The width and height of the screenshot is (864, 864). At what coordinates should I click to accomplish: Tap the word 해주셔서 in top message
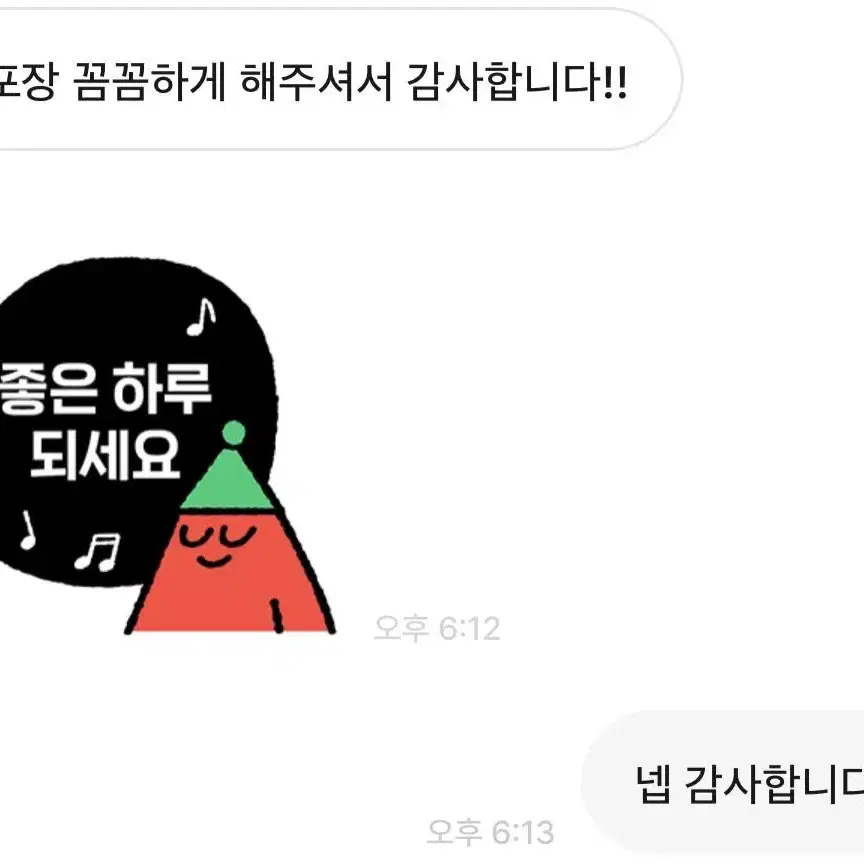click(x=316, y=82)
